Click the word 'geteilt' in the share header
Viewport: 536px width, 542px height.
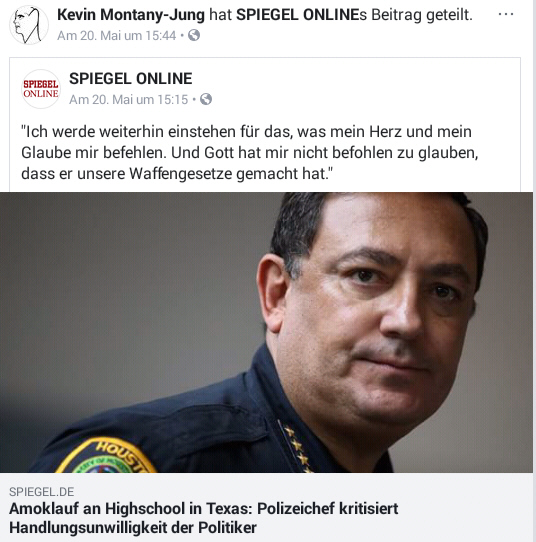[x=448, y=15]
